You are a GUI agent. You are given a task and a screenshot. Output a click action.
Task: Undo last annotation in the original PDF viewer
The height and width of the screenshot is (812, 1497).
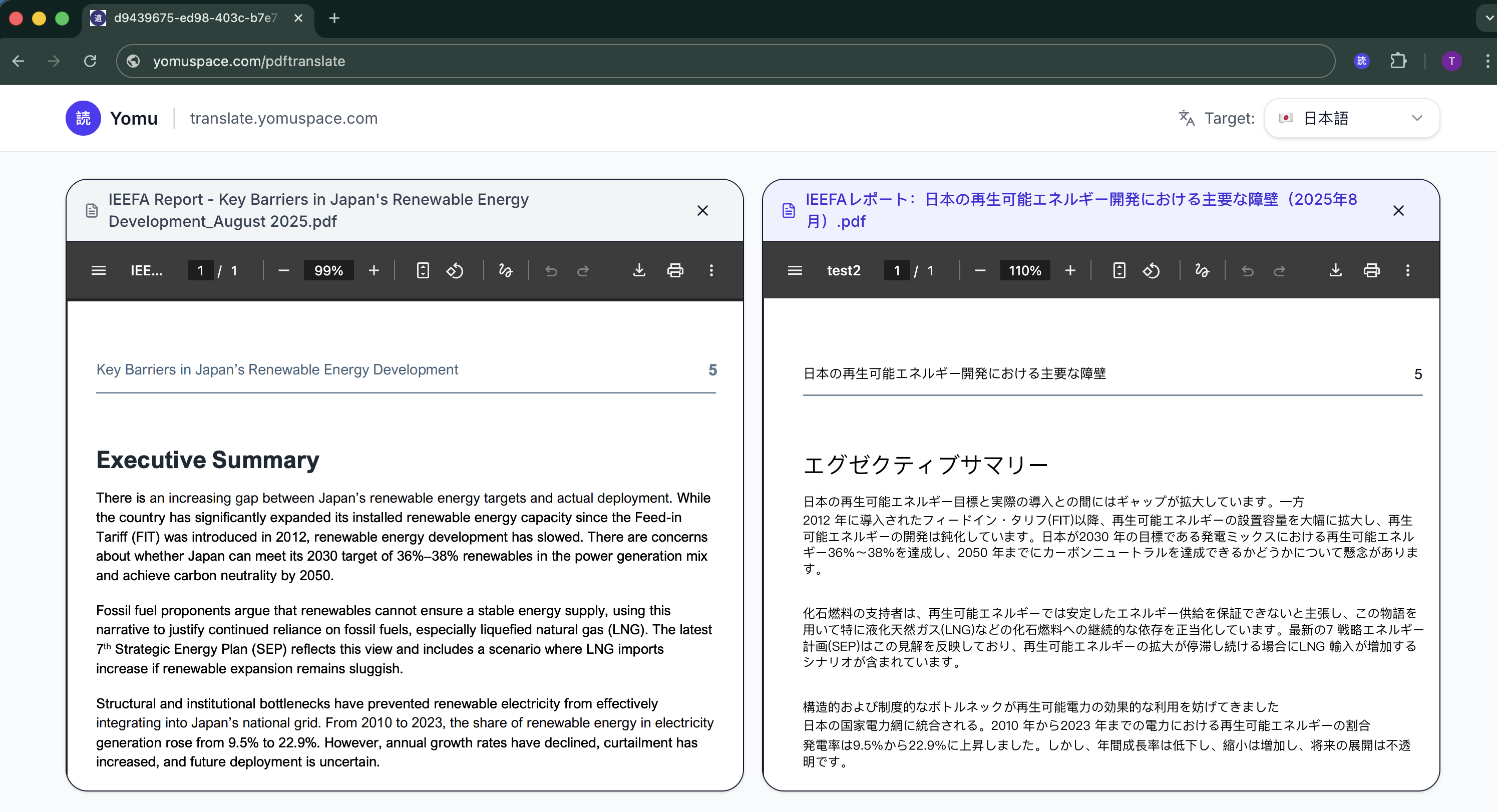coord(550,270)
